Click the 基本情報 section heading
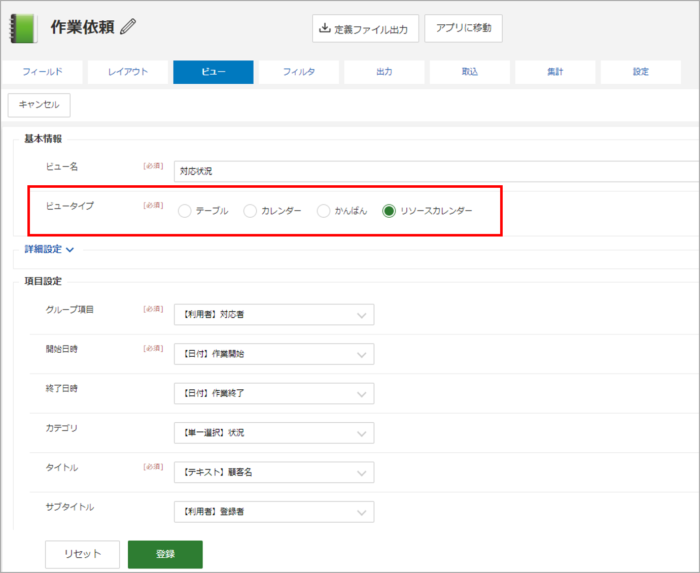 [x=43, y=139]
